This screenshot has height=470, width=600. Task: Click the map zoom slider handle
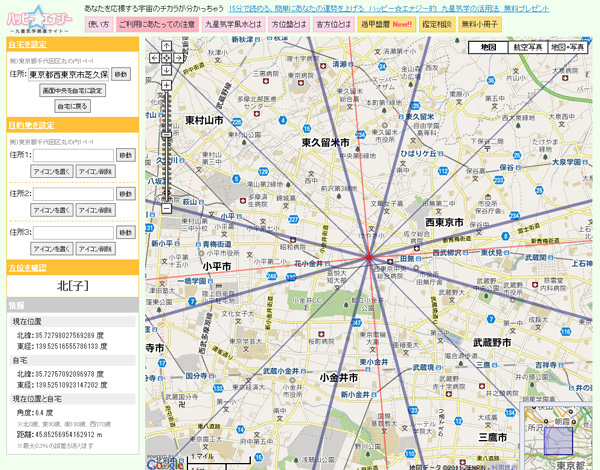point(166,135)
